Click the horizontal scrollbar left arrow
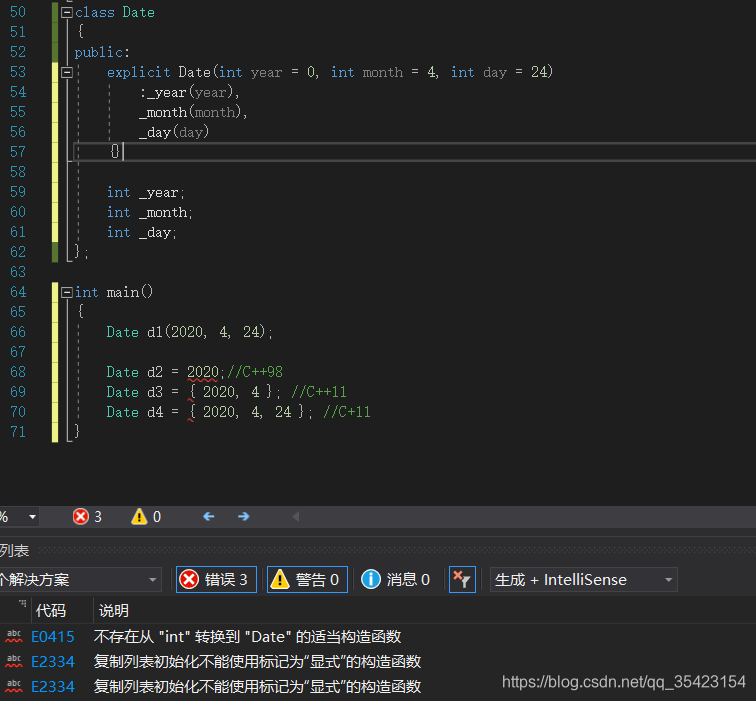This screenshot has width=756, height=701. (x=296, y=517)
